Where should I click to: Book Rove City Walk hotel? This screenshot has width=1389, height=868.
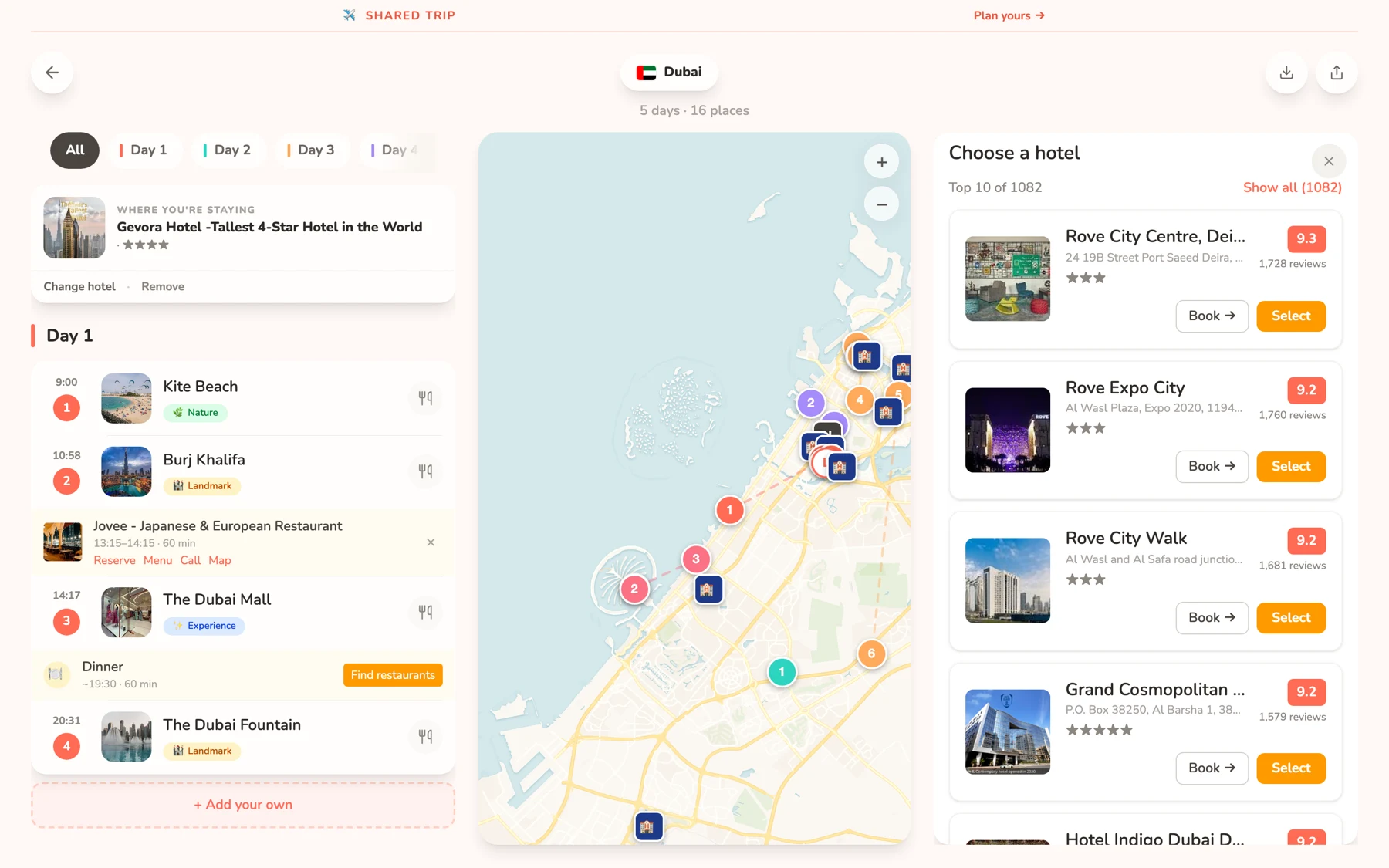tap(1212, 617)
